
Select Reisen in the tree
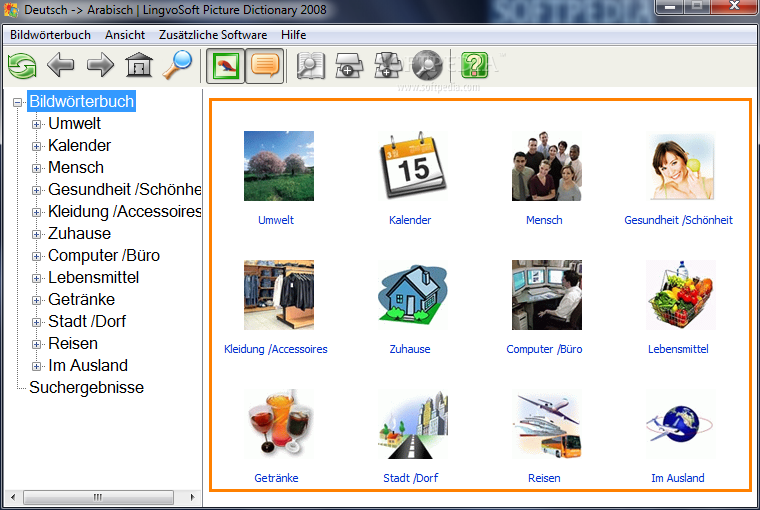pos(73,343)
